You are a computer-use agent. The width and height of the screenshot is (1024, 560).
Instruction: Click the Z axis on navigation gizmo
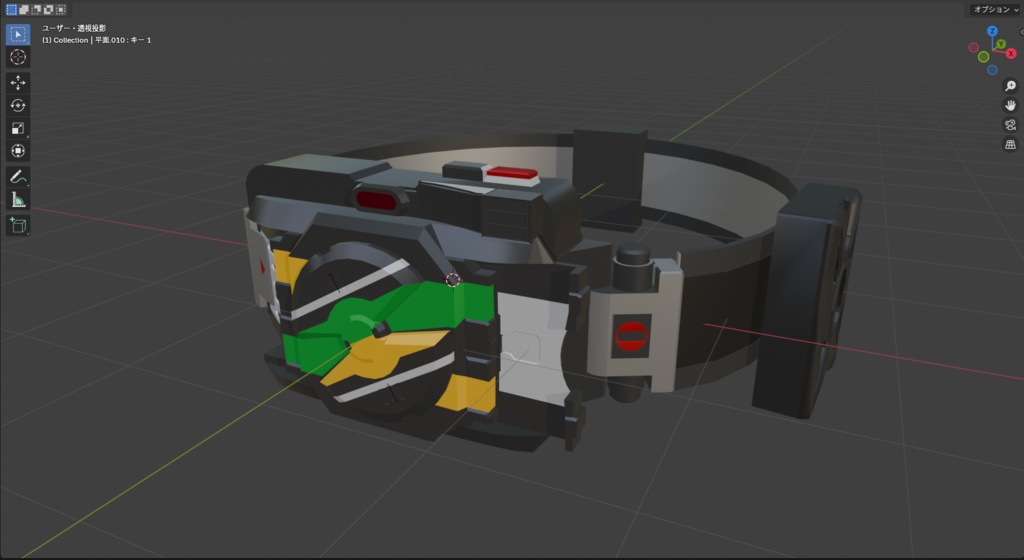(x=992, y=31)
